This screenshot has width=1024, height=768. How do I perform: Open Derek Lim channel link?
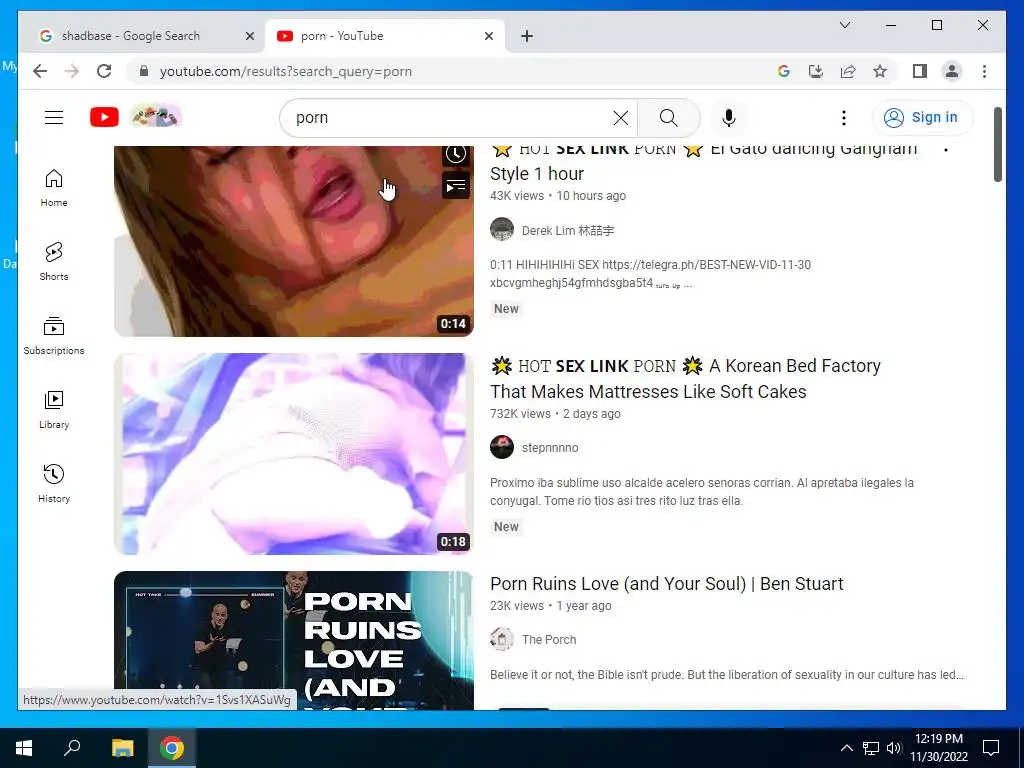[x=568, y=231]
